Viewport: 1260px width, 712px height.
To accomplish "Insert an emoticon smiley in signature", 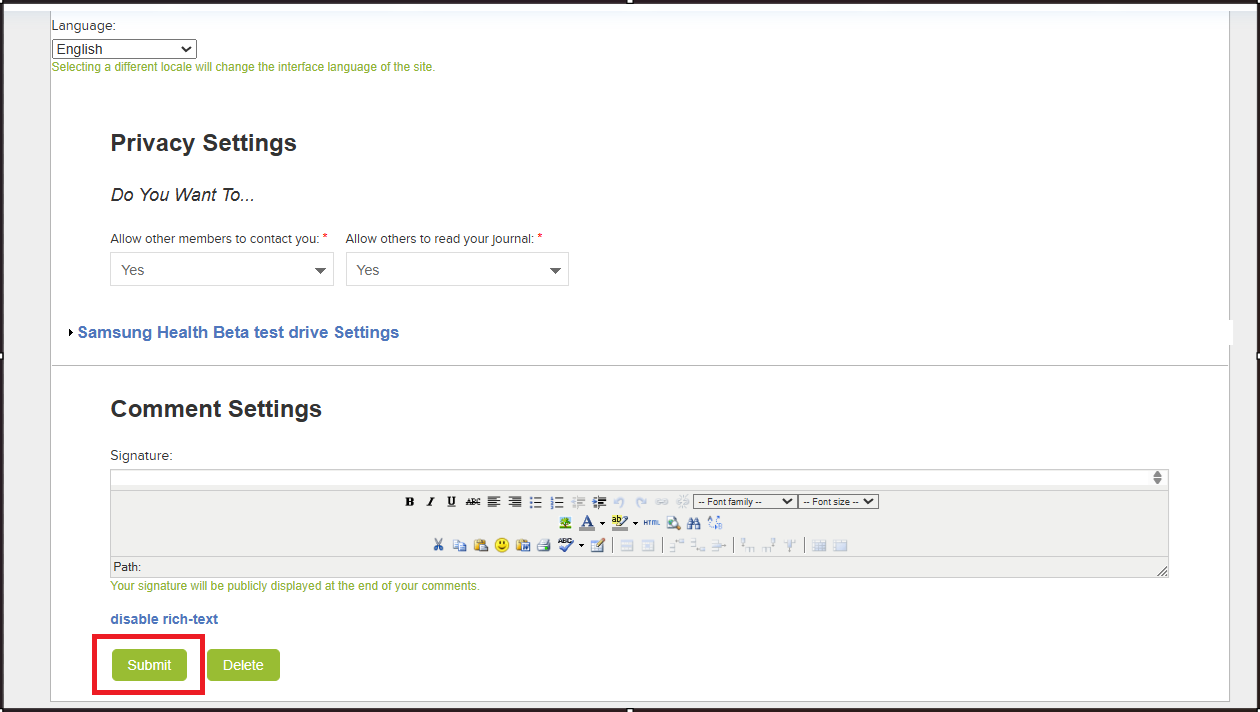I will coord(502,546).
